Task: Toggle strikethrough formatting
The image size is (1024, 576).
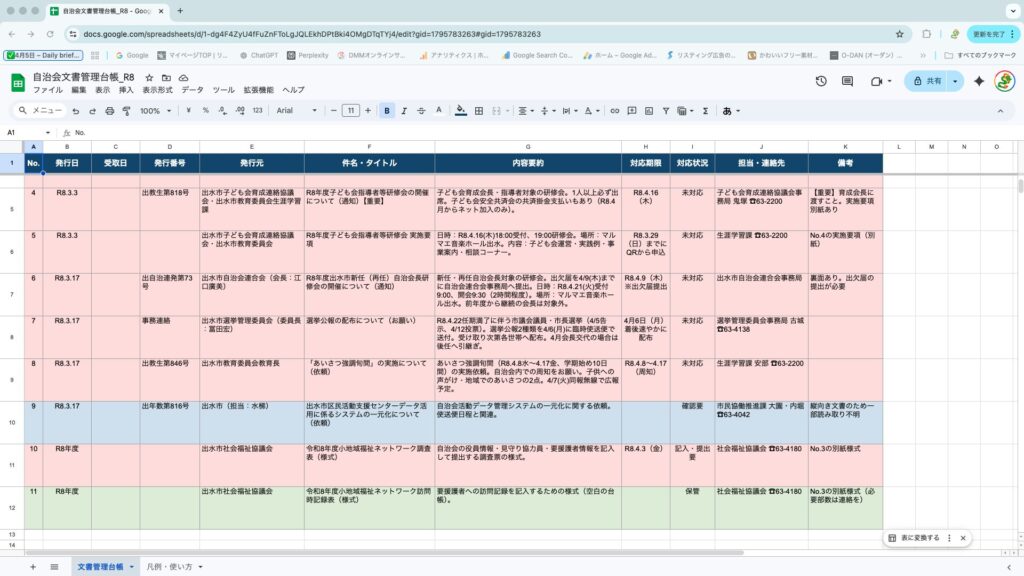Action: point(423,111)
